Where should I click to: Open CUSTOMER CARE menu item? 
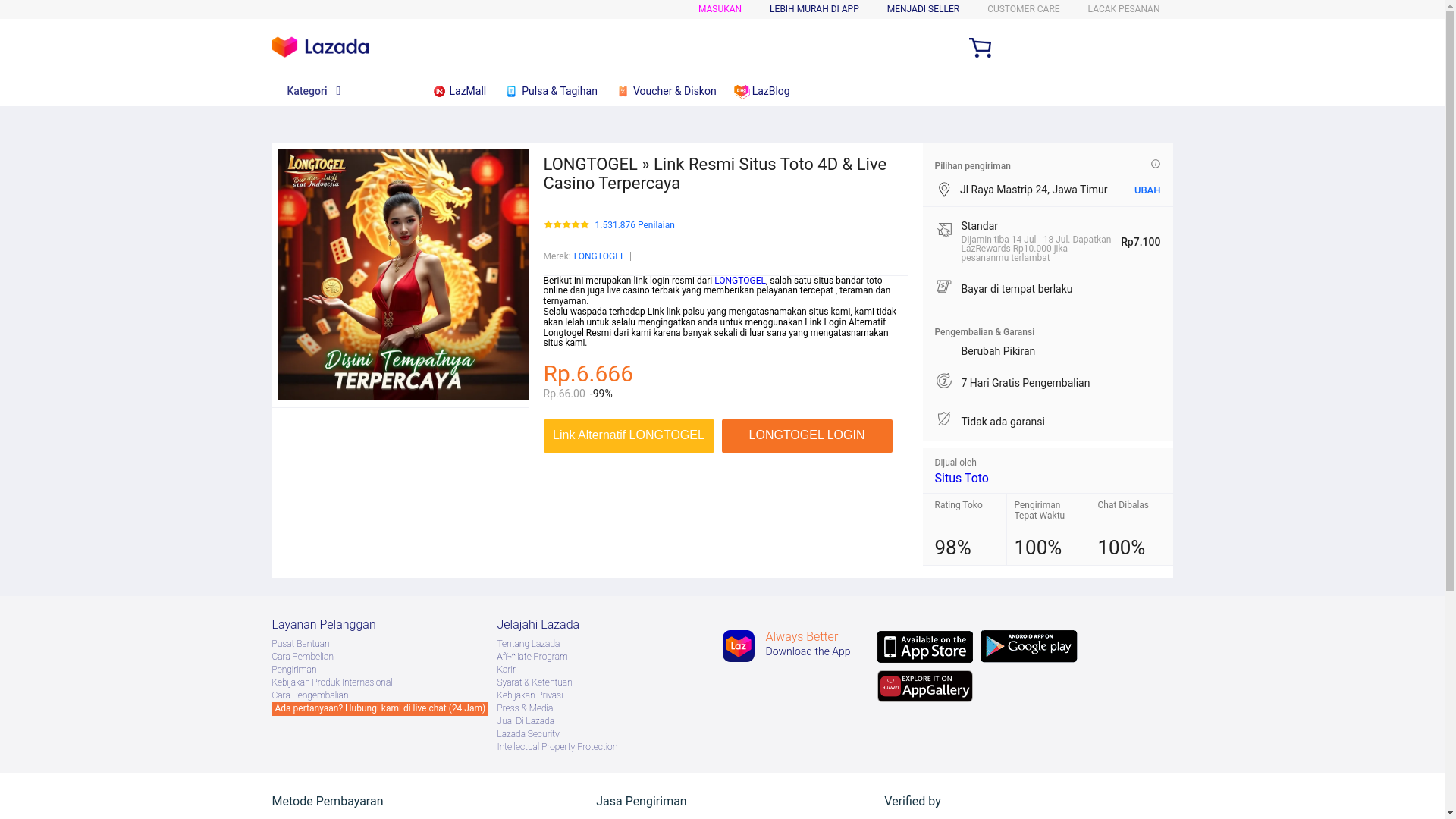[x=1023, y=9]
